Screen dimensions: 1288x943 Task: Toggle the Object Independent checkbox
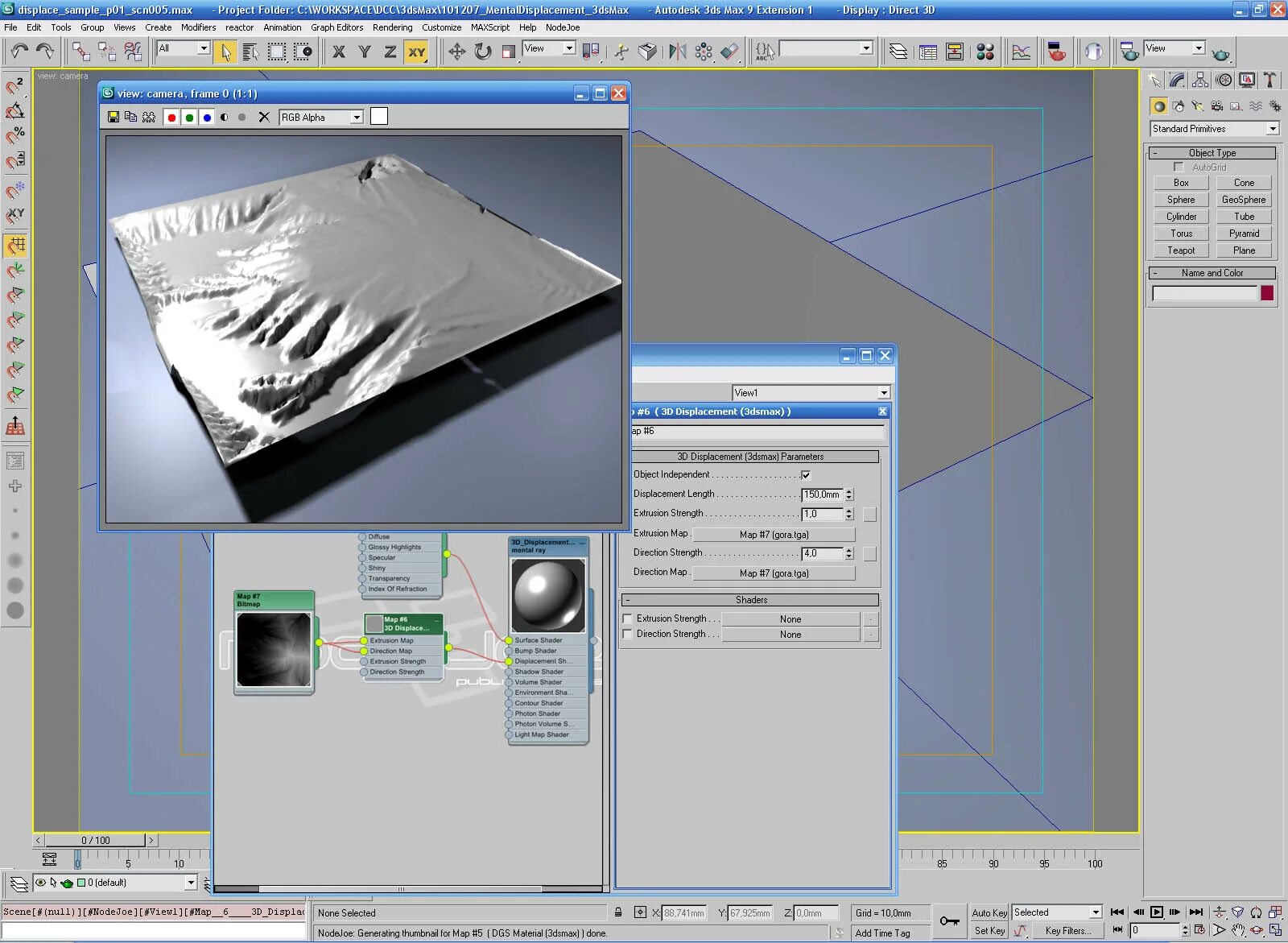coord(806,475)
